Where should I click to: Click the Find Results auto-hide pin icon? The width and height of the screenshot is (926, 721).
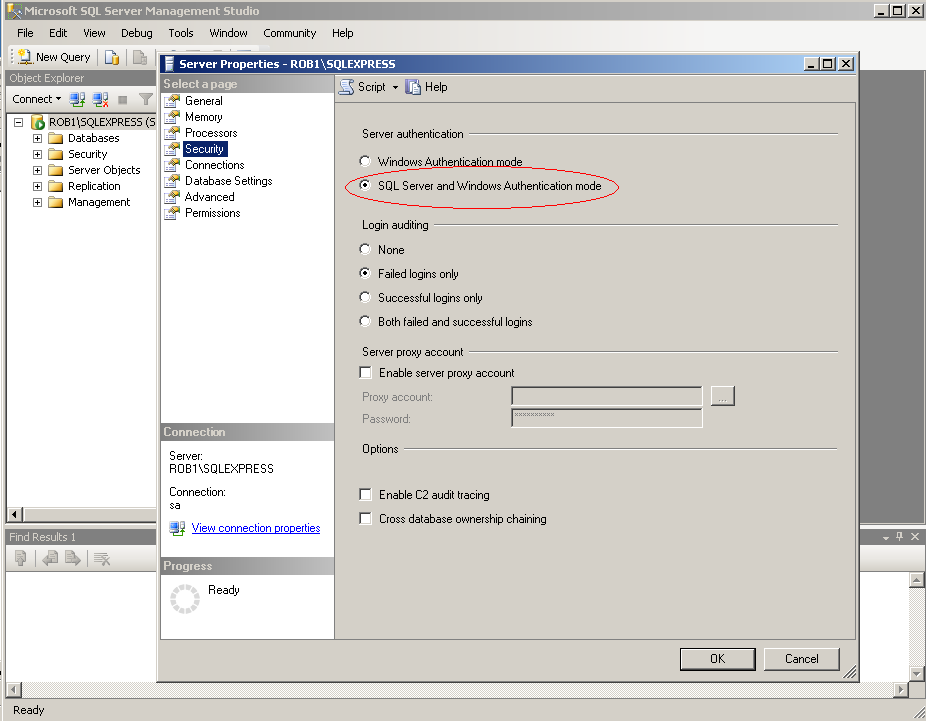(x=899, y=536)
